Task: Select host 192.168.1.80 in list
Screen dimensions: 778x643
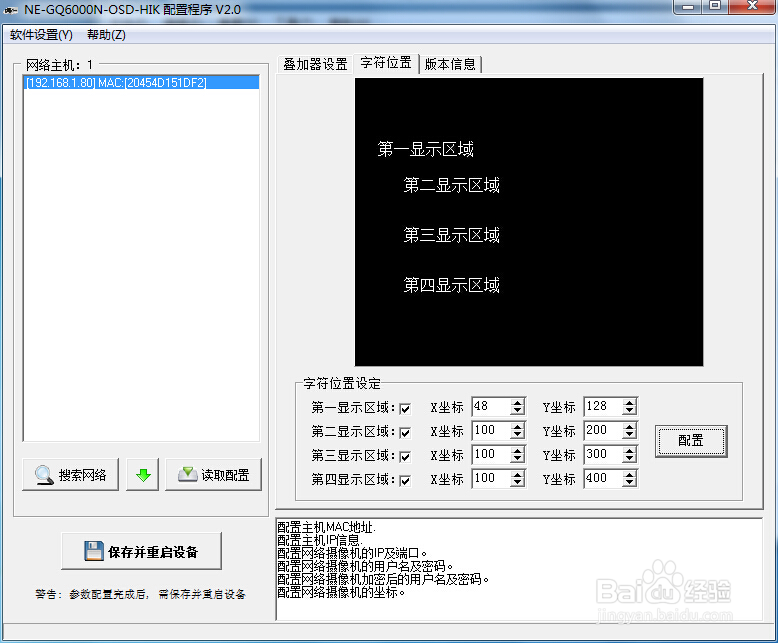Action: [x=141, y=82]
